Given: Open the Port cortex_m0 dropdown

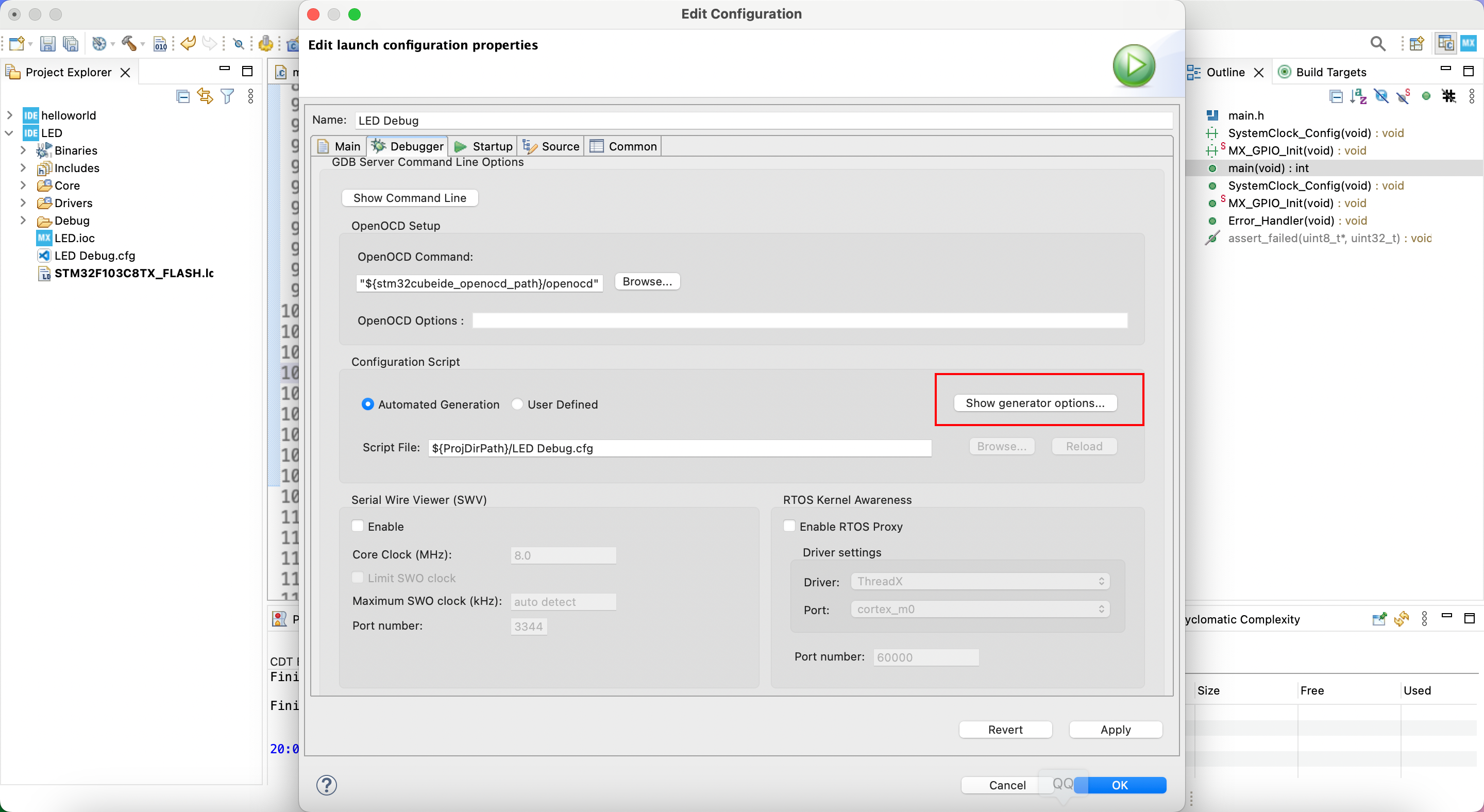Looking at the screenshot, I should [980, 608].
